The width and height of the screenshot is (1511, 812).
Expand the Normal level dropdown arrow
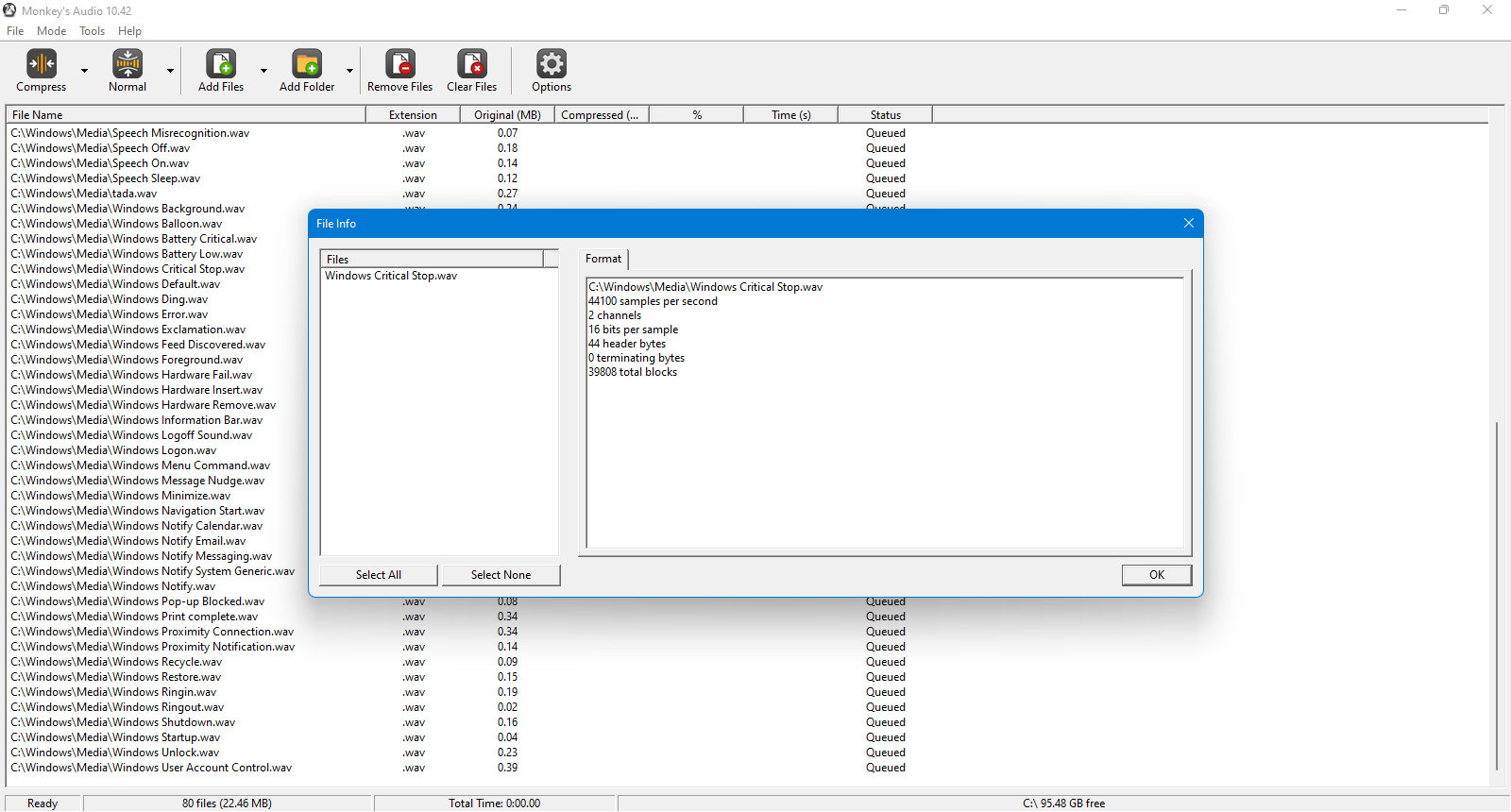tap(170, 71)
